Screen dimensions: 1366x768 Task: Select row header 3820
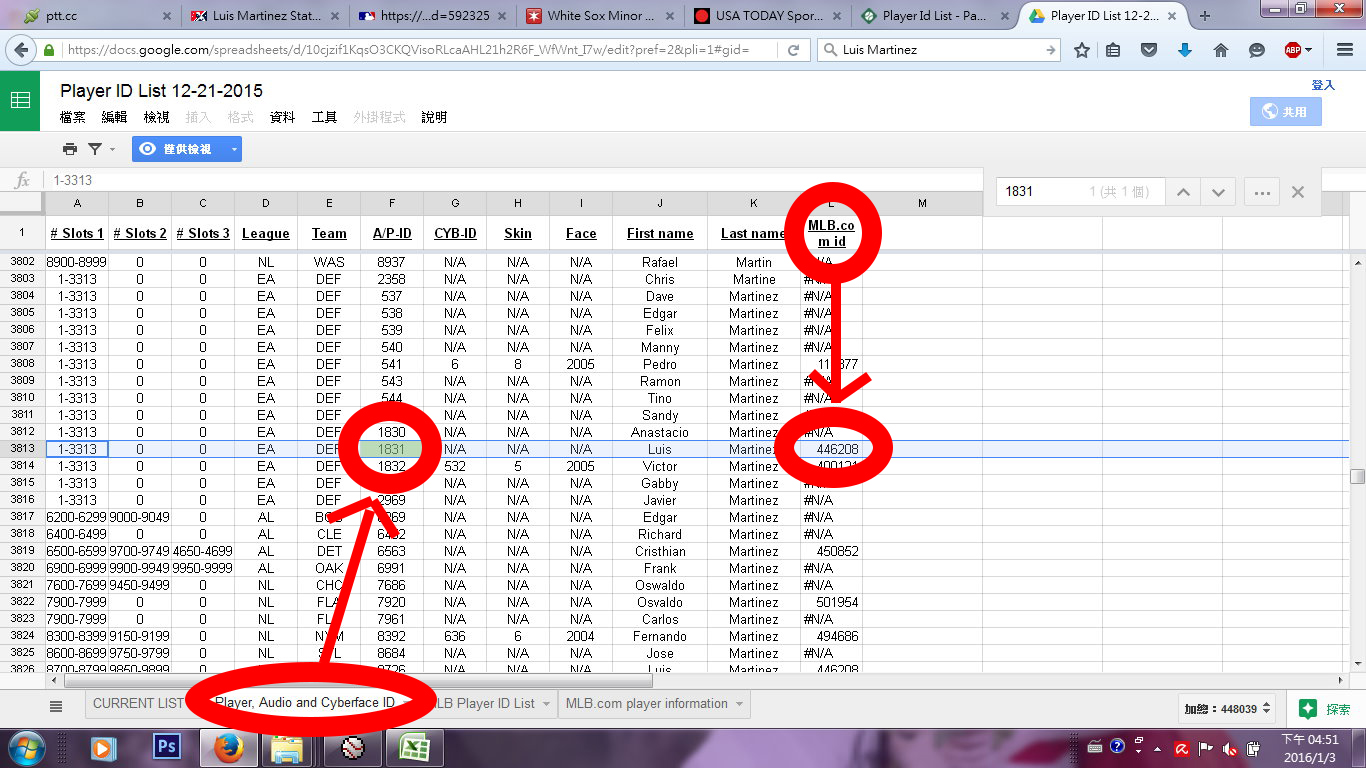pos(22,568)
